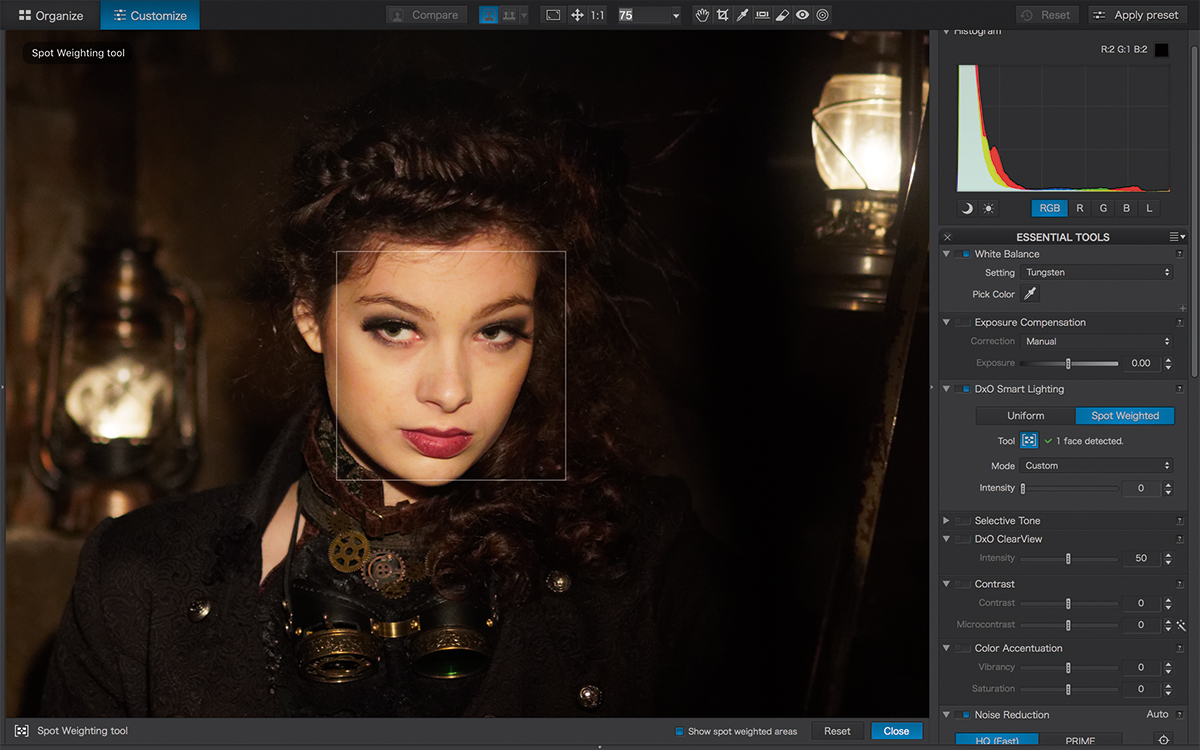Click the ClearView Intensity slider
This screenshot has width=1200, height=750.
click(x=1069, y=558)
